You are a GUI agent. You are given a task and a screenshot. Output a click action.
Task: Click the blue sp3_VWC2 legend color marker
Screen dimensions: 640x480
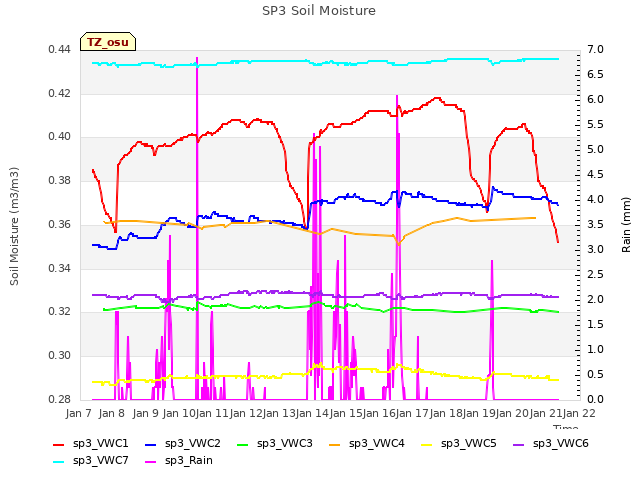tap(151, 445)
